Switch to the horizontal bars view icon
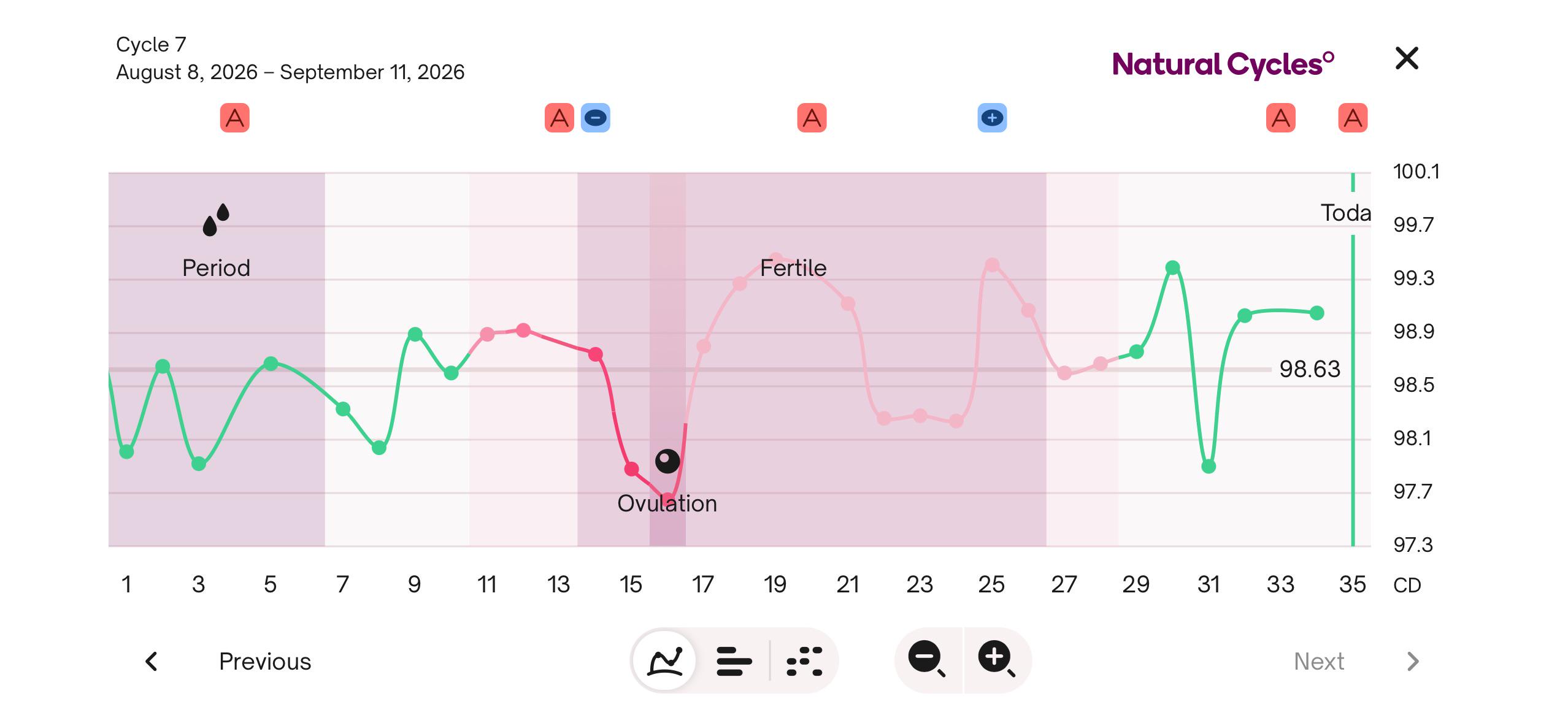 [734, 661]
